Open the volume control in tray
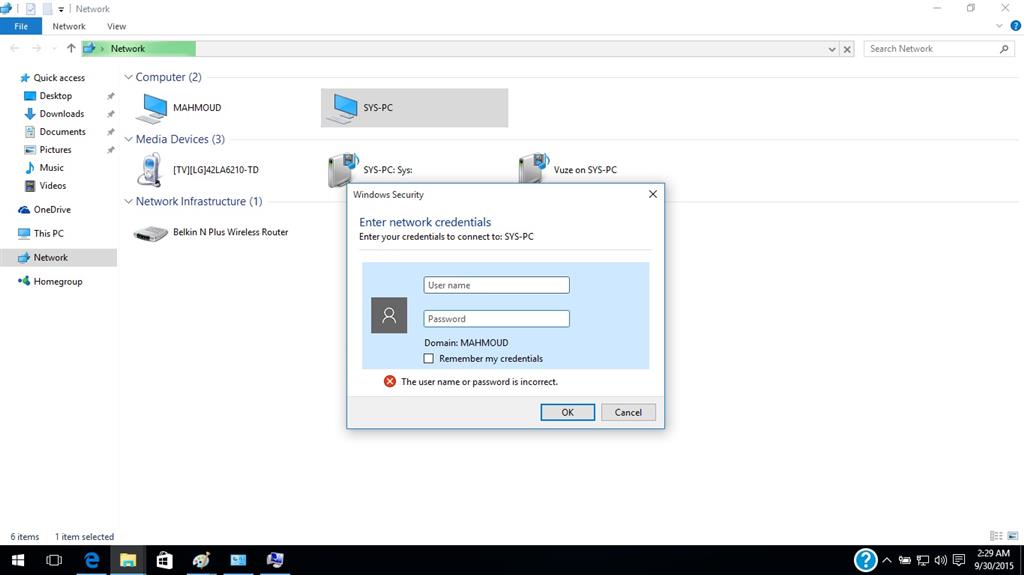Image resolution: width=1024 pixels, height=575 pixels. click(x=940, y=560)
